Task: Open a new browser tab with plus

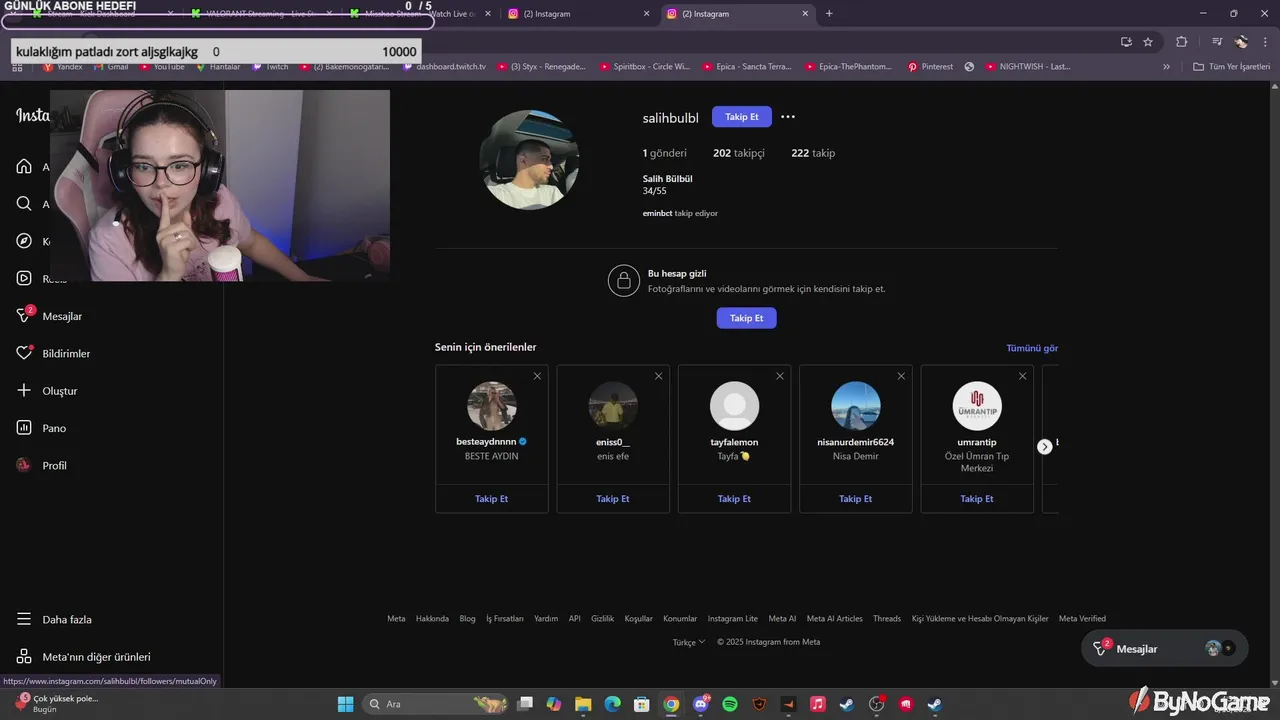Action: [x=829, y=14]
